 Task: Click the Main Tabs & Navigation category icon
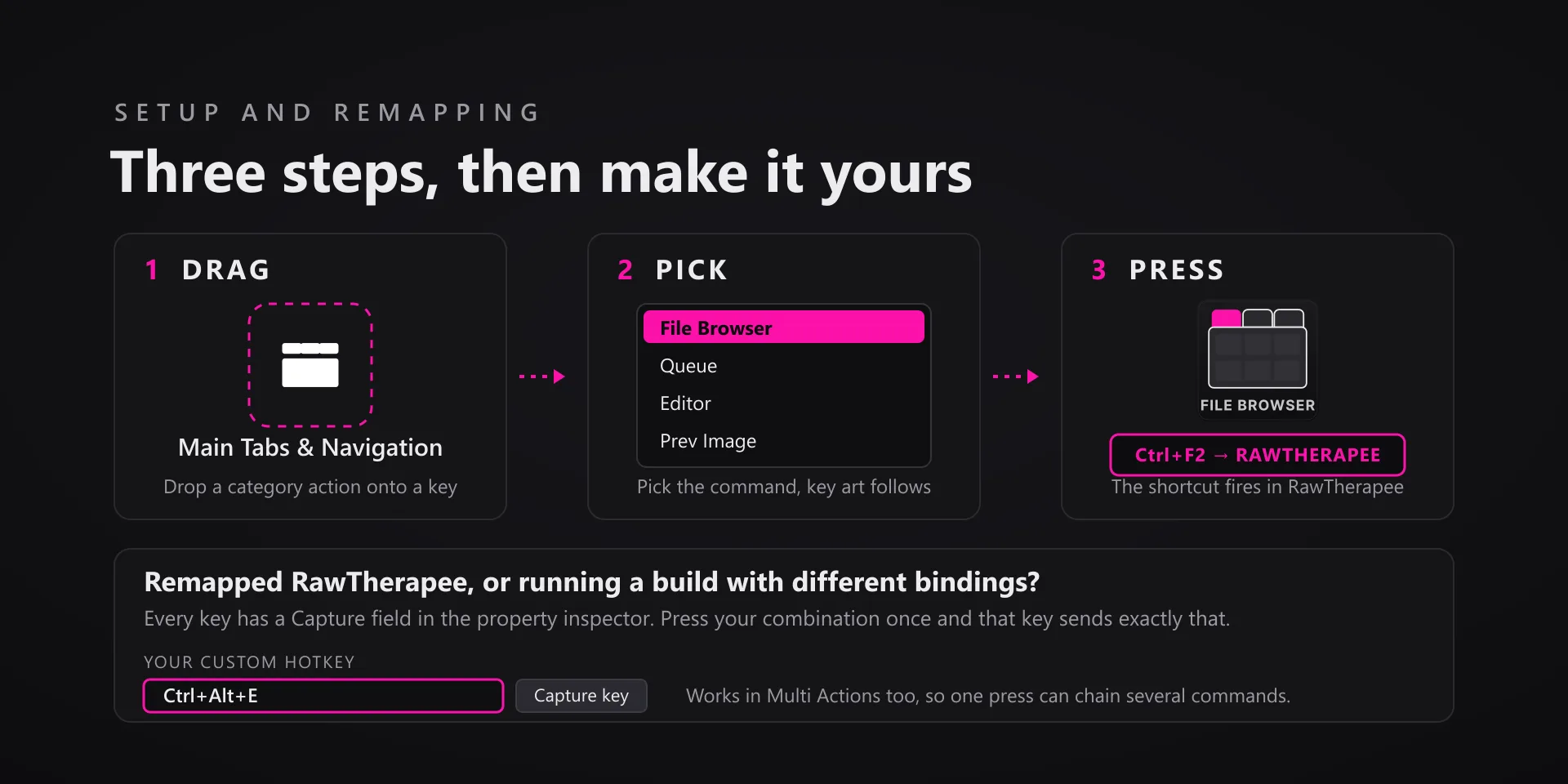point(310,365)
